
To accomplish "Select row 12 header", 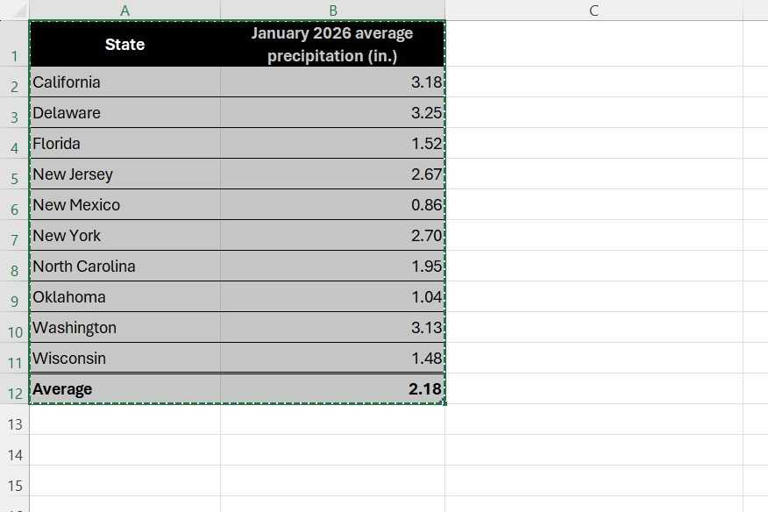I will coord(14,389).
